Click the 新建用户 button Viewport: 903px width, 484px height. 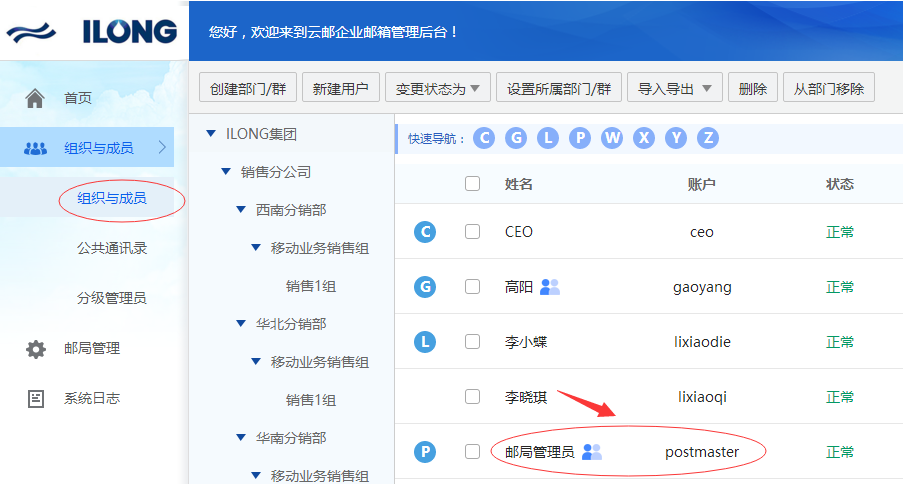click(x=340, y=89)
